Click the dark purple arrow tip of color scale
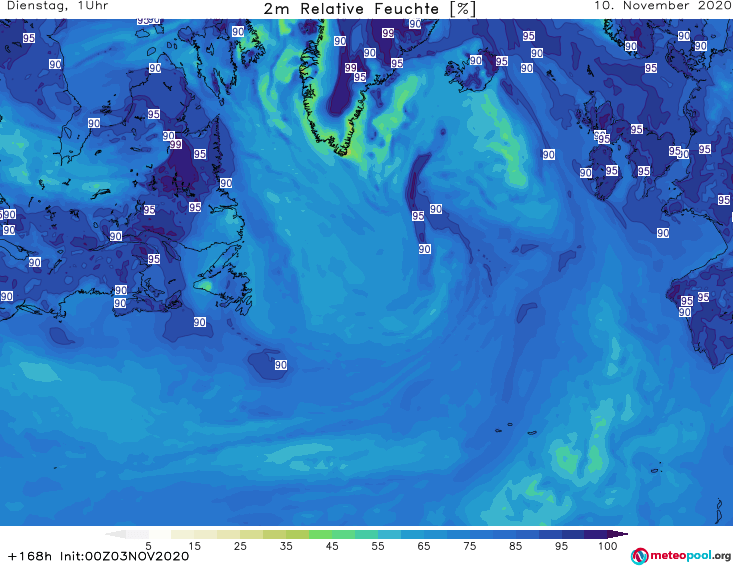The width and height of the screenshot is (733, 566). (618, 534)
